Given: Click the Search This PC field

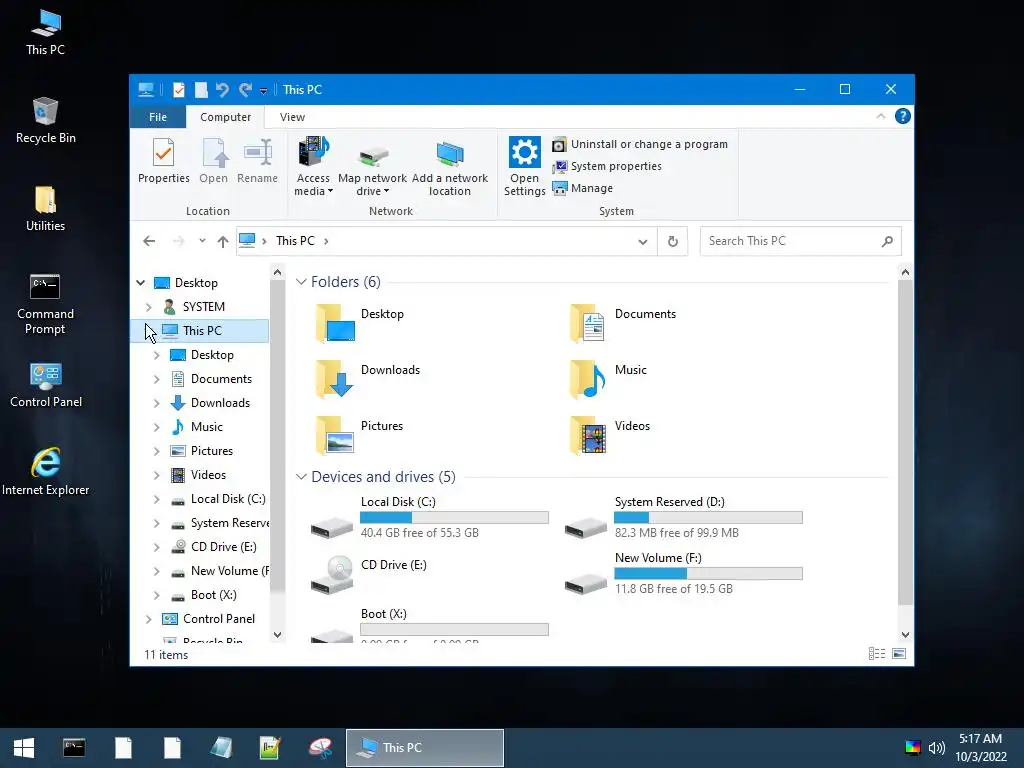Looking at the screenshot, I should point(801,241).
